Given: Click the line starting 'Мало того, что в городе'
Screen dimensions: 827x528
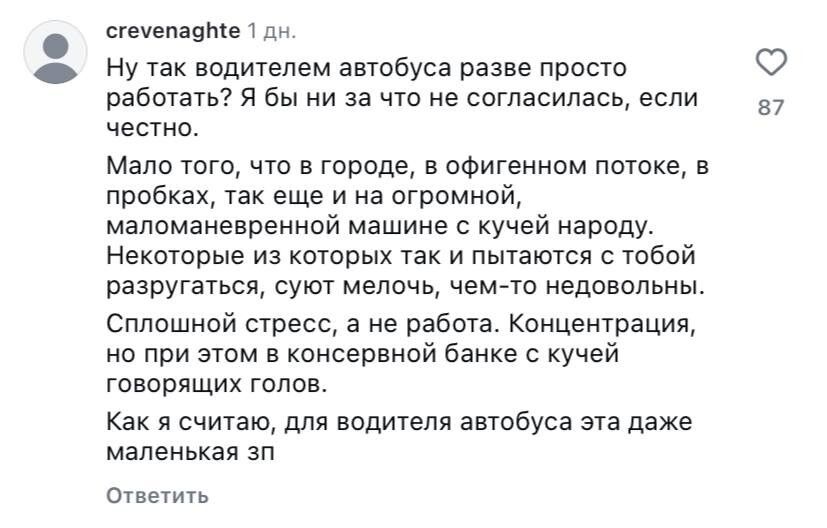Looking at the screenshot, I should [x=407, y=166].
